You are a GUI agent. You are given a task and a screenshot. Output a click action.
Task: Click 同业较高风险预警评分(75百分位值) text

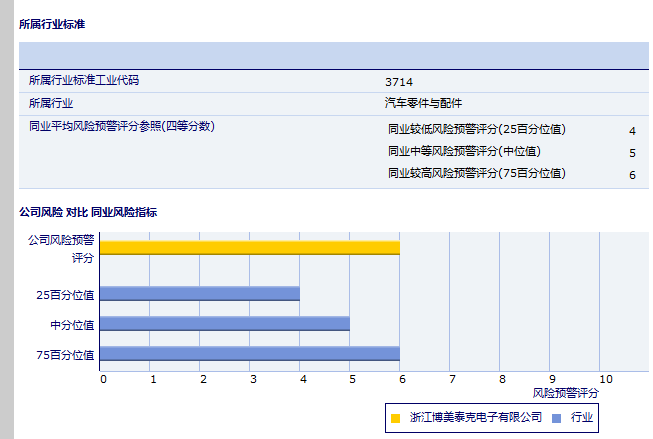pos(476,173)
